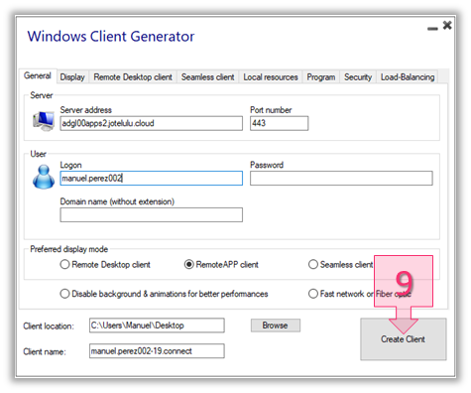Click the Password input field

(x=341, y=178)
